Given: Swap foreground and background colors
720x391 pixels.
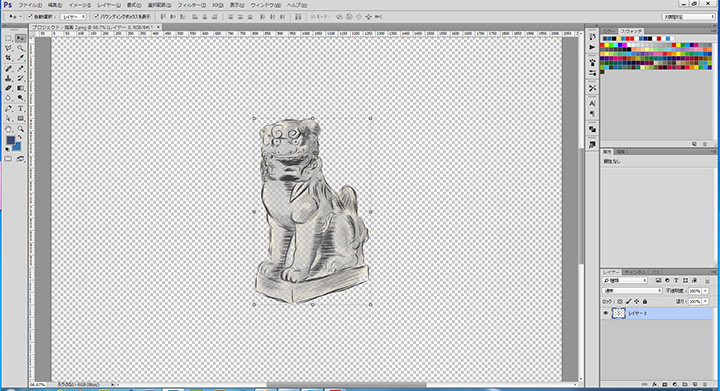Looking at the screenshot, I should pyautogui.click(x=20, y=137).
